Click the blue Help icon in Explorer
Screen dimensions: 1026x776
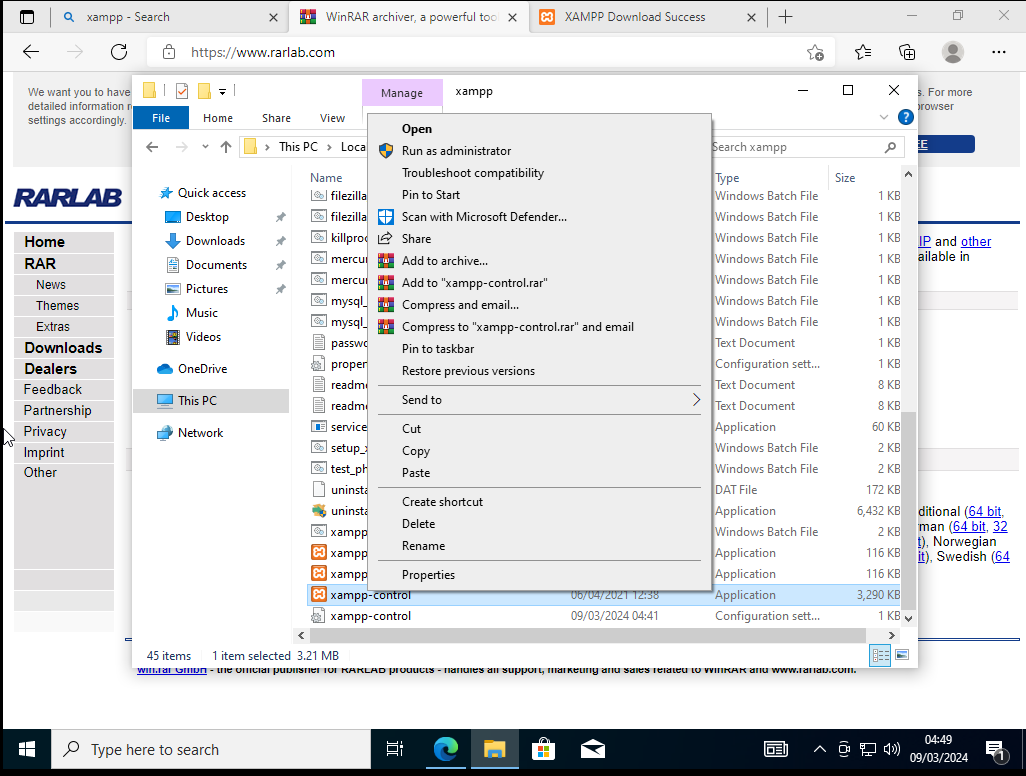click(x=905, y=117)
